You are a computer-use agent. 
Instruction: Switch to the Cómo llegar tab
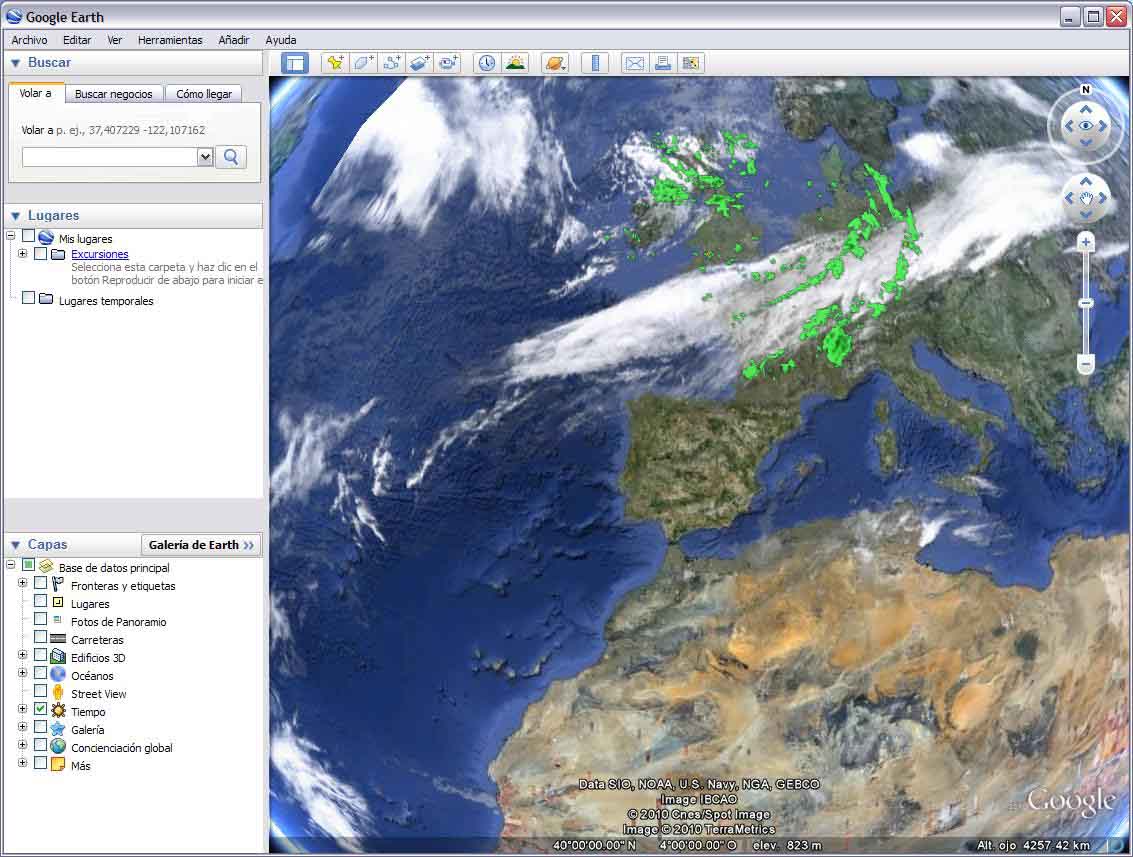point(204,94)
